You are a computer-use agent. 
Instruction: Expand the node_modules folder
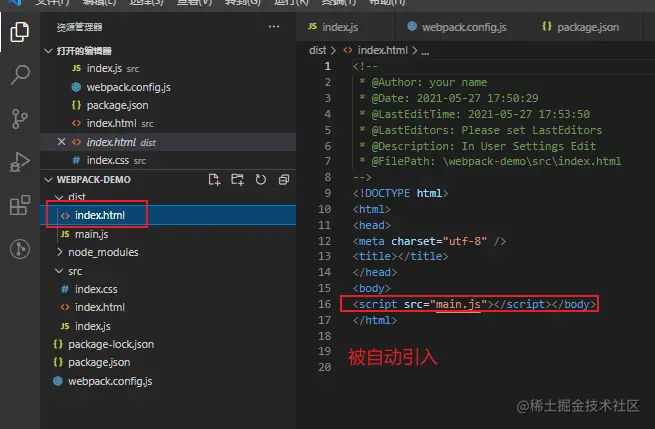(x=59, y=252)
